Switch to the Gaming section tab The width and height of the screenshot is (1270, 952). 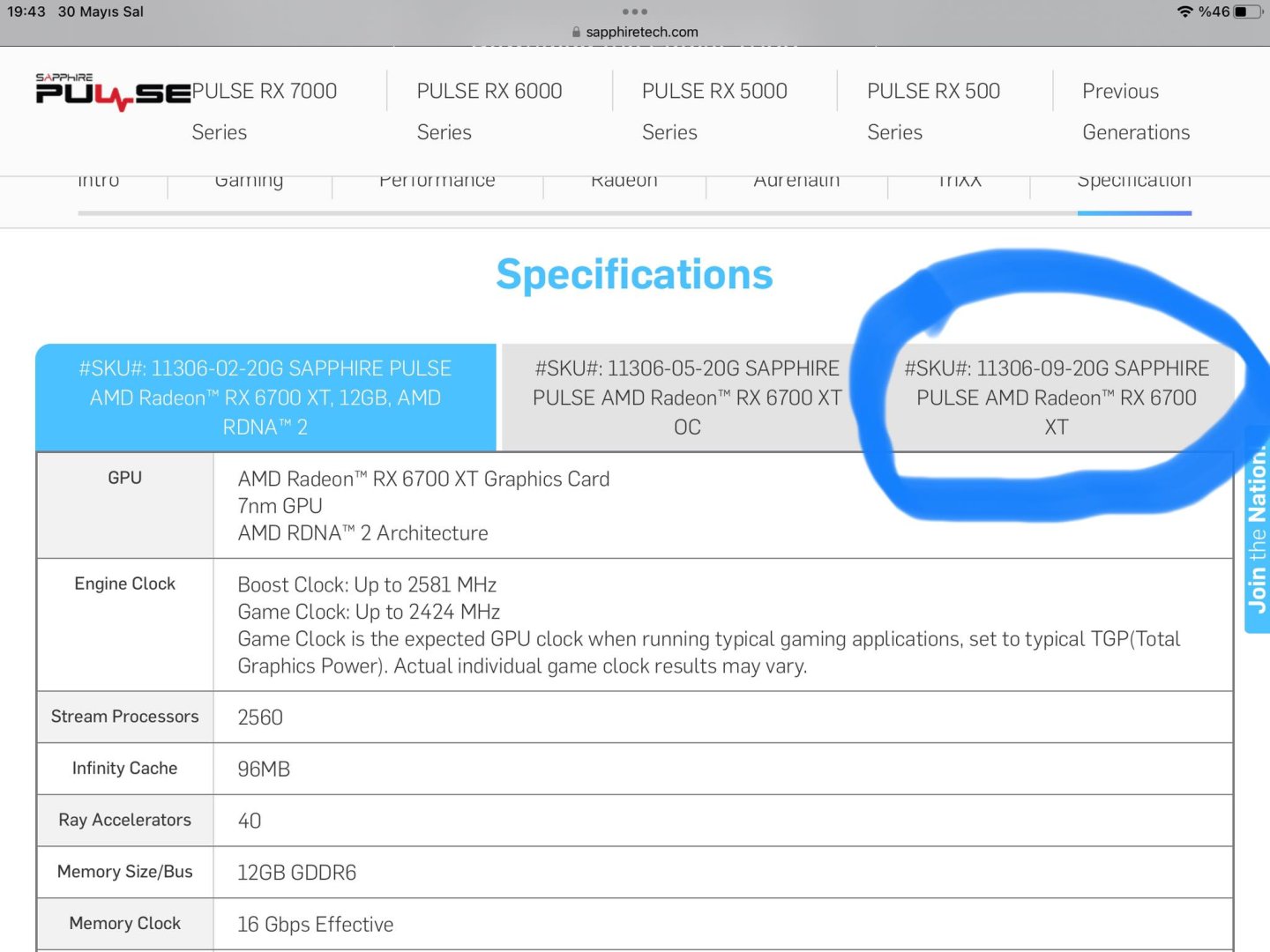pyautogui.click(x=250, y=182)
